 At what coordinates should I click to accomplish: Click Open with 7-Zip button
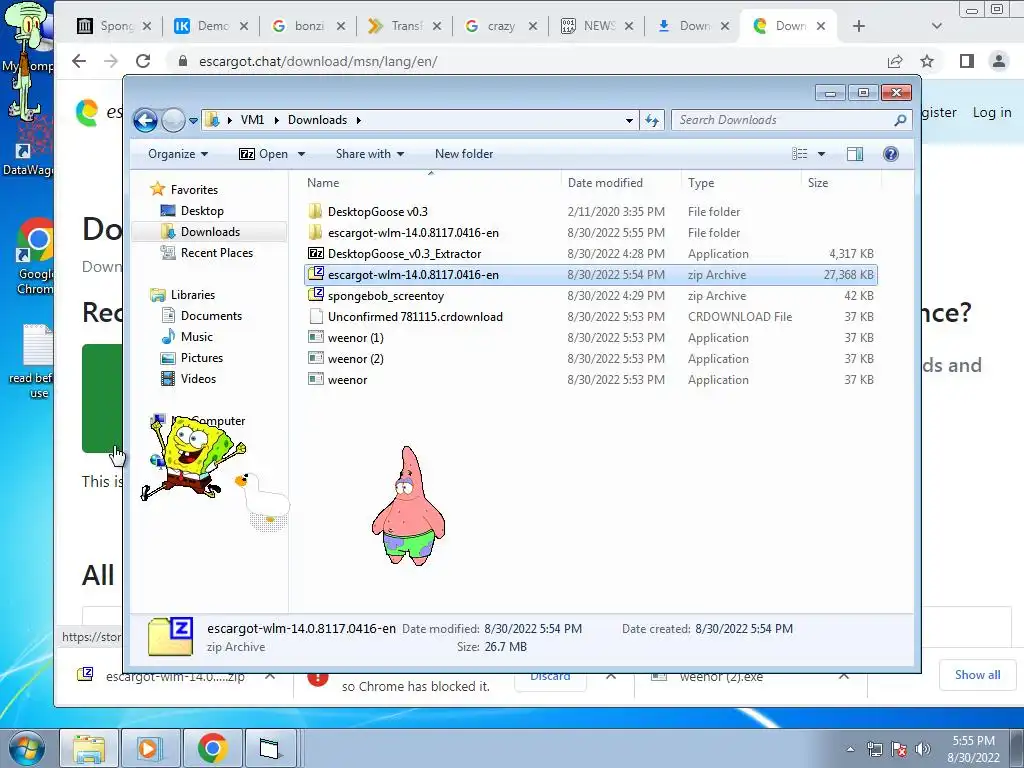263,154
